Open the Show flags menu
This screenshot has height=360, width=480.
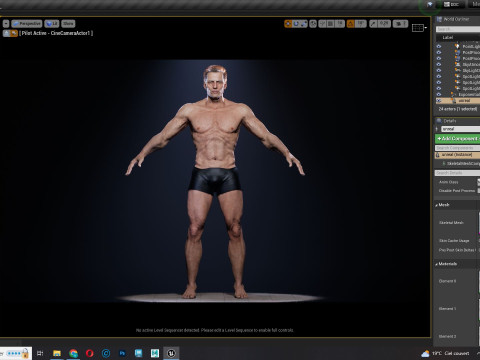pyautogui.click(x=68, y=24)
